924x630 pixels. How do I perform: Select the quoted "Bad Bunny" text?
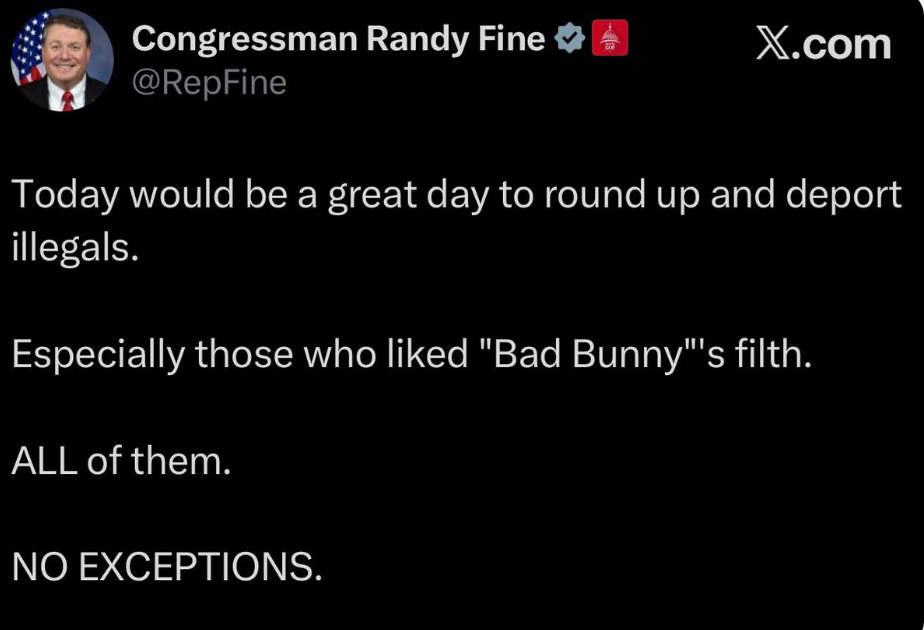coord(585,356)
